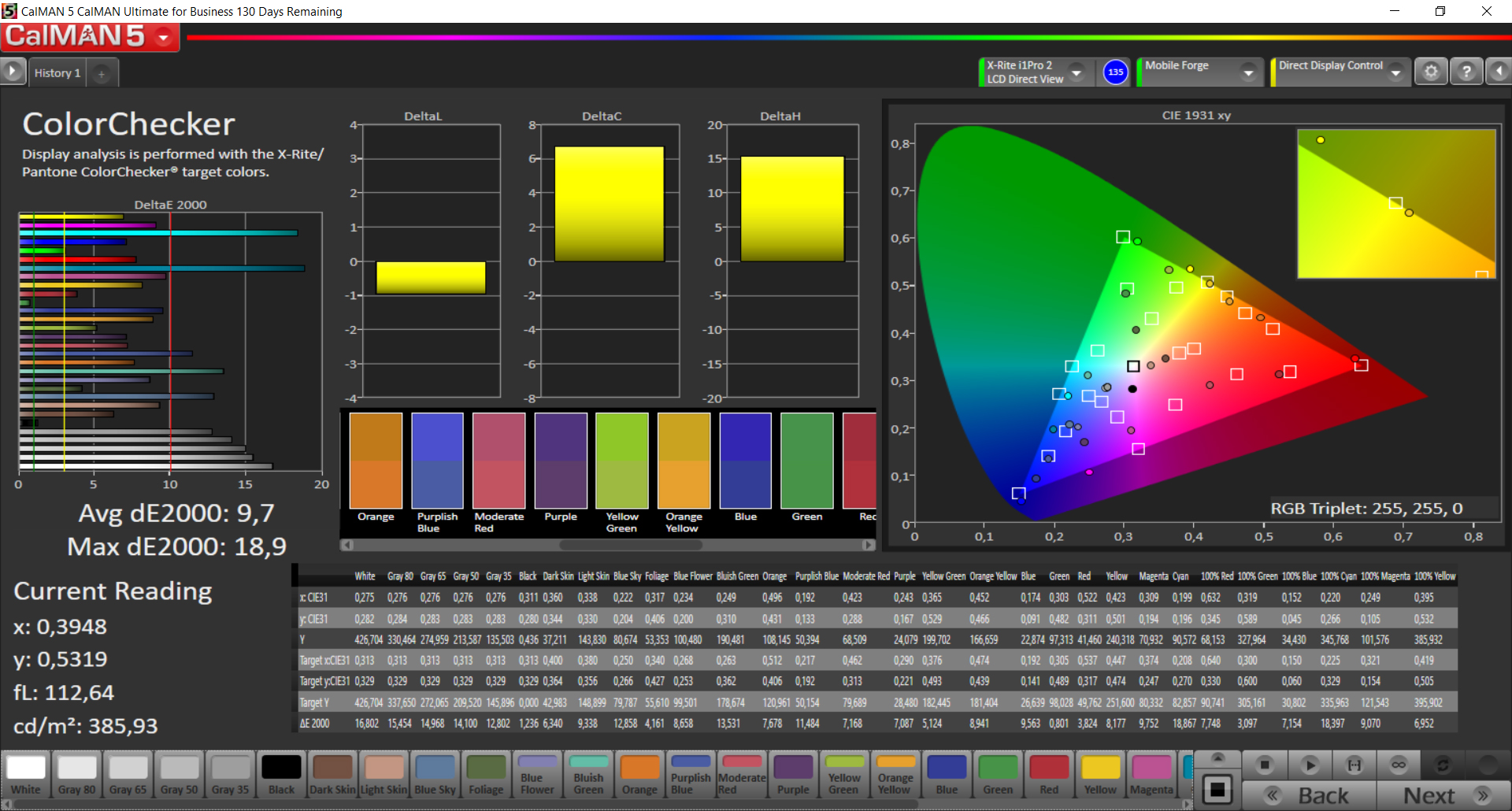1512x811 pixels.
Task: Click the Blue comparison swatch
Action: click(x=745, y=461)
